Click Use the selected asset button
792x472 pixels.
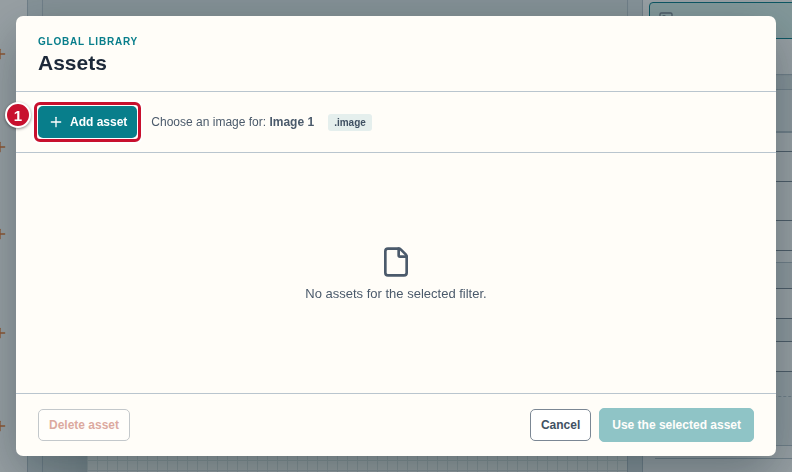tap(676, 425)
